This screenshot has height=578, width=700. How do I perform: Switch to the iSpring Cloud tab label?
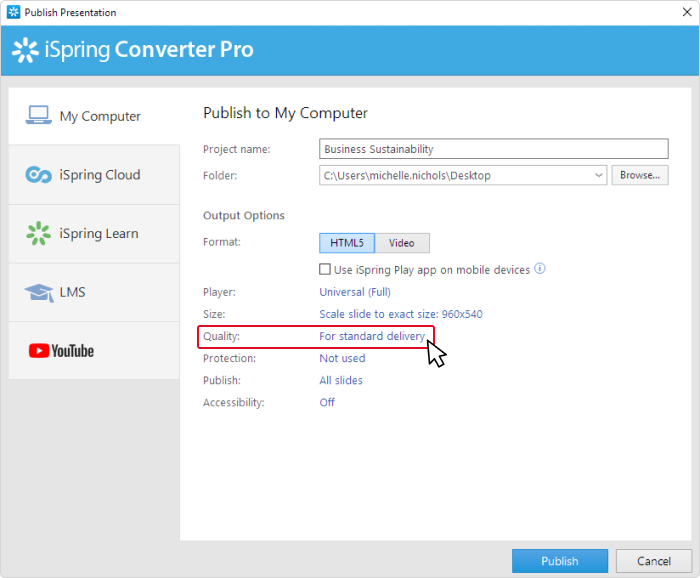pyautogui.click(x=100, y=175)
